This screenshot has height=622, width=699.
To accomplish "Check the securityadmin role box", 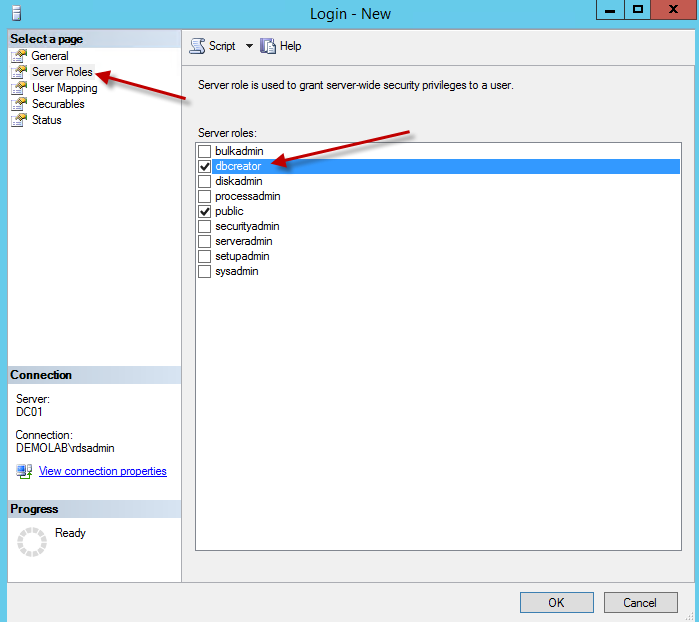I will coord(205,226).
